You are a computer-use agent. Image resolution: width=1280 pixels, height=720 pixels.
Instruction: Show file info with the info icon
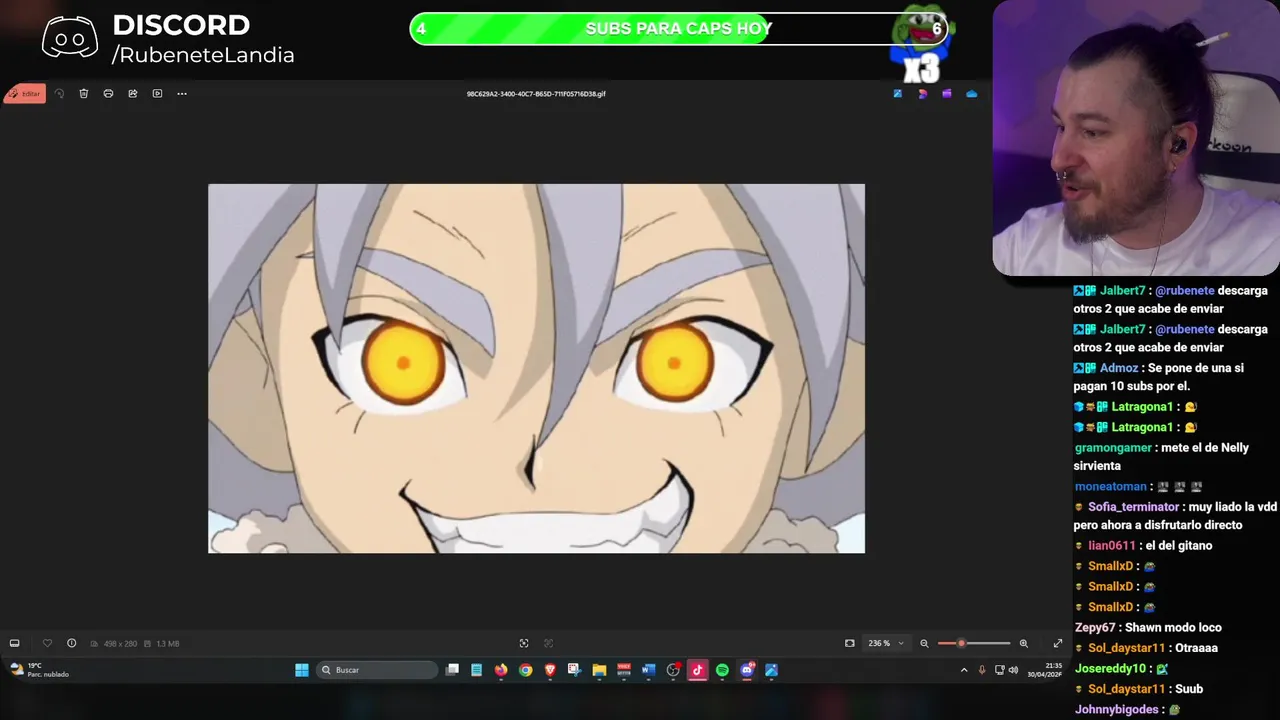(x=71, y=643)
